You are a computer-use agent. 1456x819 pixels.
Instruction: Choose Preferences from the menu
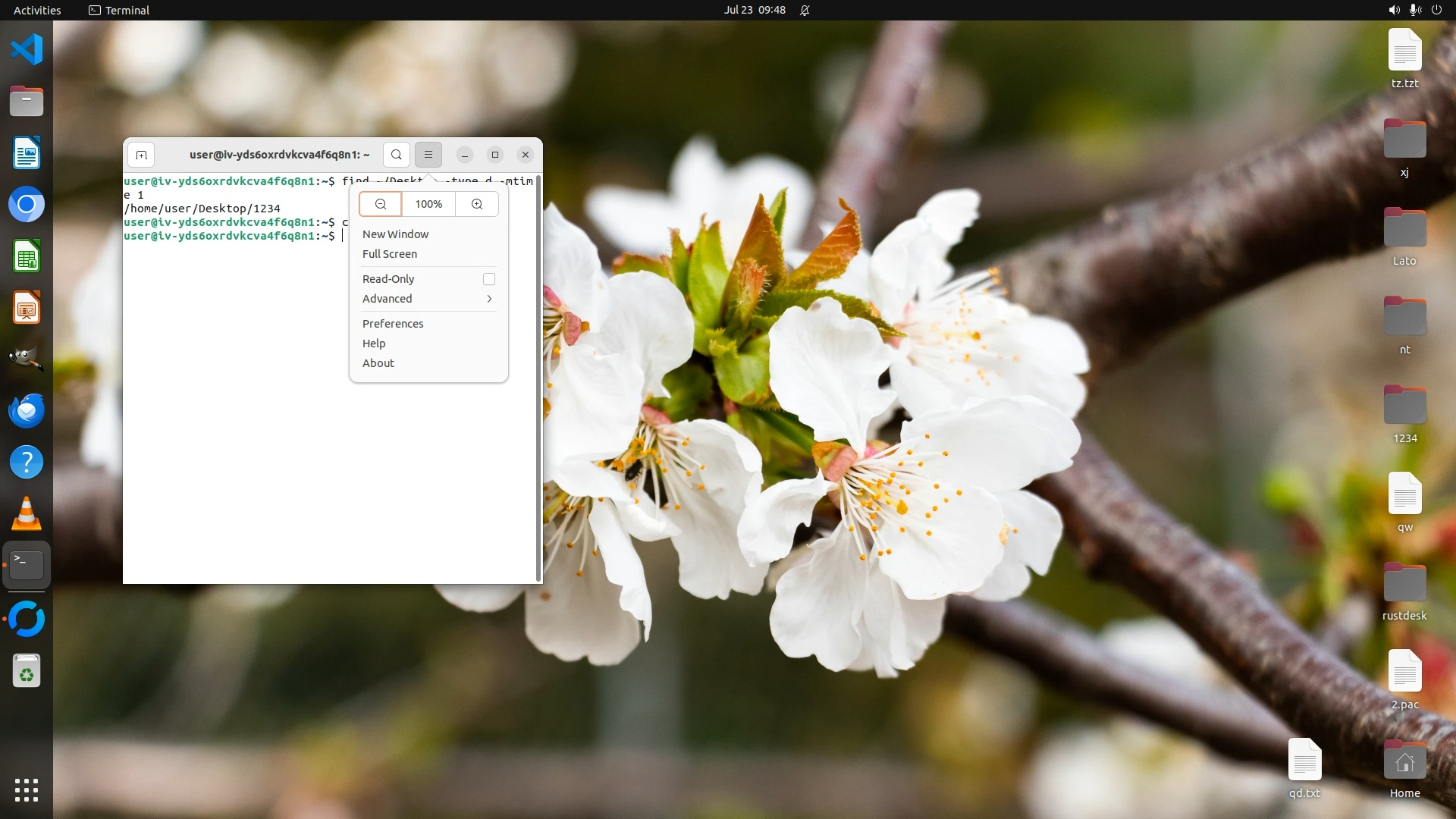(x=393, y=324)
